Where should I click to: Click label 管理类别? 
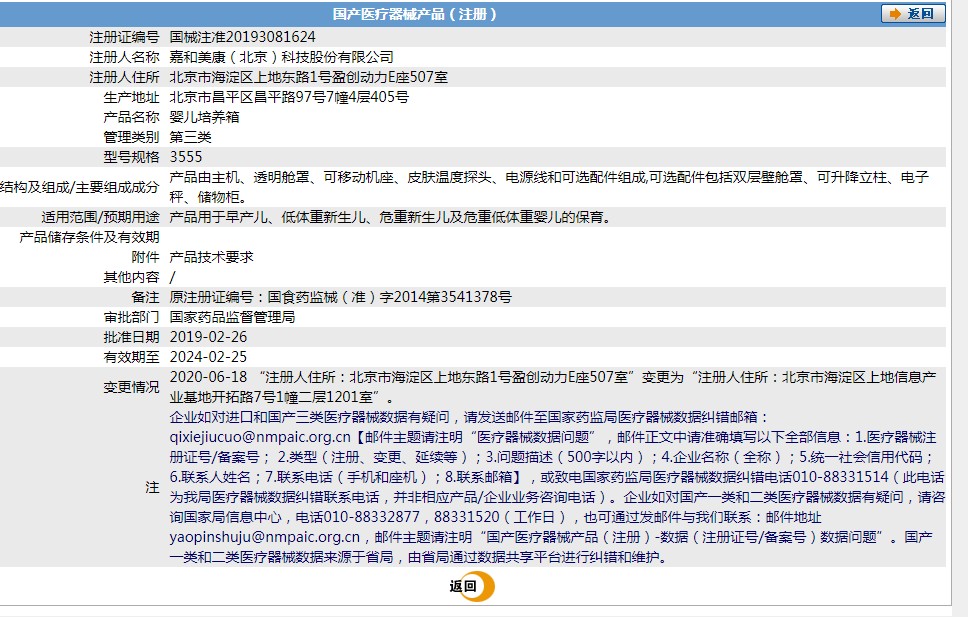131,136
